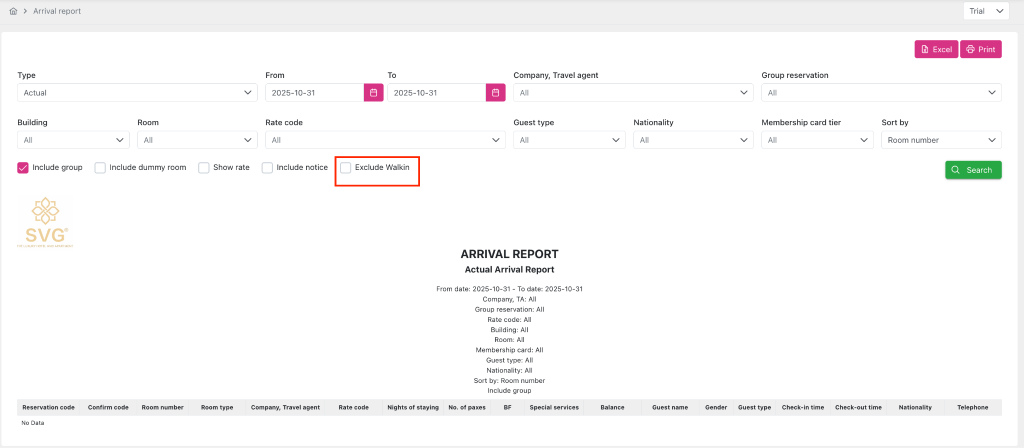1024x448 pixels.
Task: Uncheck the Include group checkbox
Action: coord(23,168)
